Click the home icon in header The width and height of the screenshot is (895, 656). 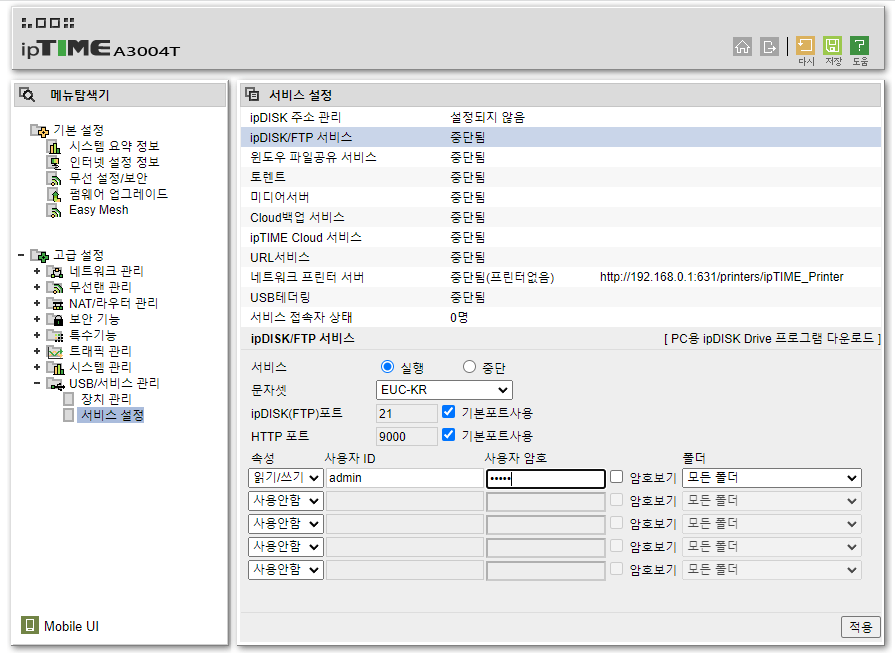742,46
